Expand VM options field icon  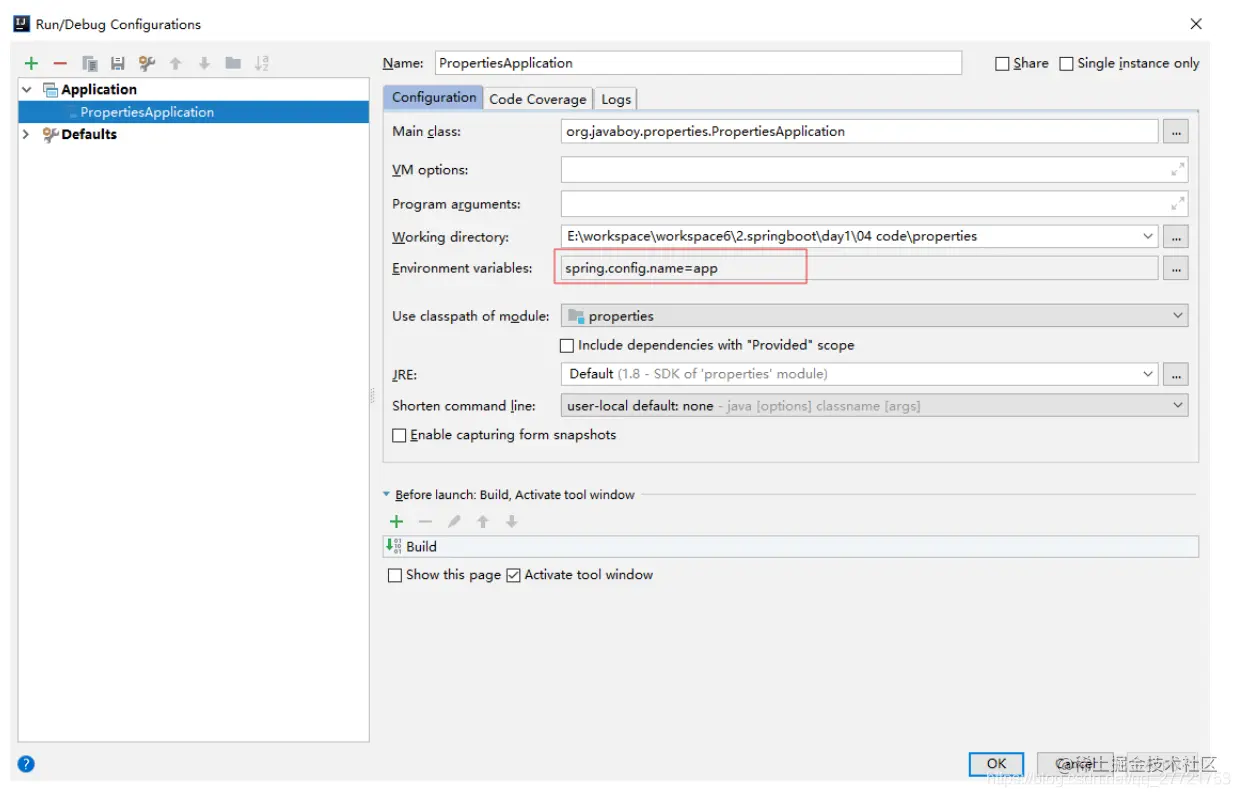click(x=1178, y=170)
